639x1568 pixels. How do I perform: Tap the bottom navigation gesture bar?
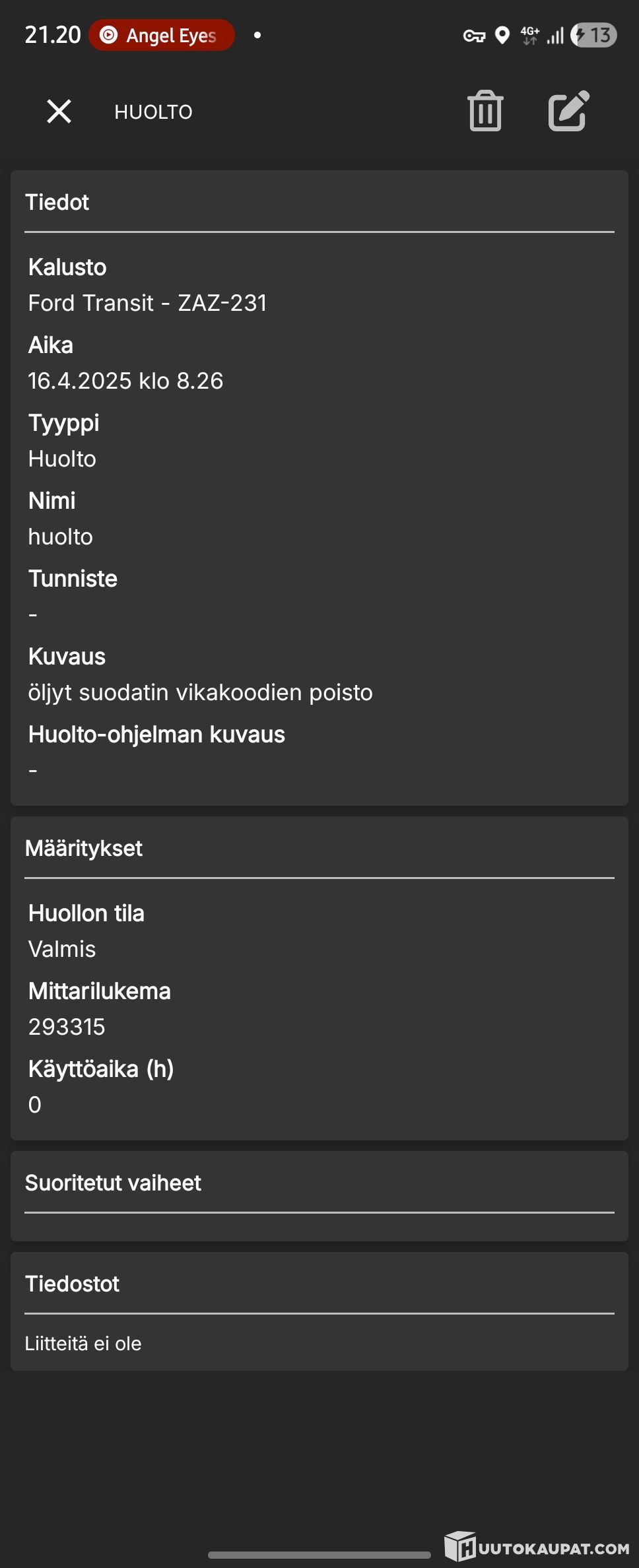[x=319, y=1555]
